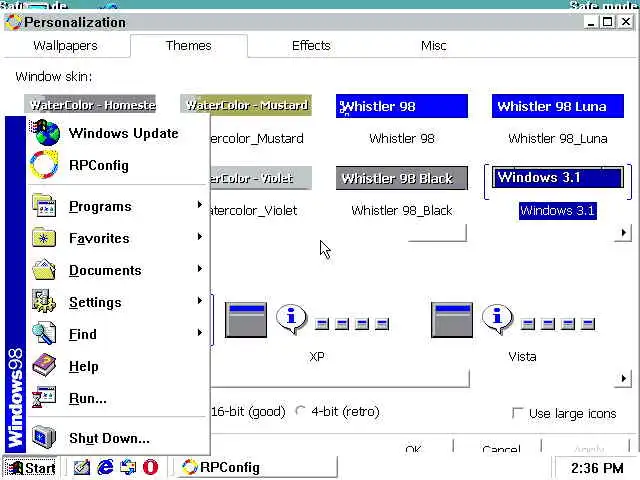Open Settings gear icon in Start menu
The height and width of the screenshot is (480, 640).
(x=44, y=301)
